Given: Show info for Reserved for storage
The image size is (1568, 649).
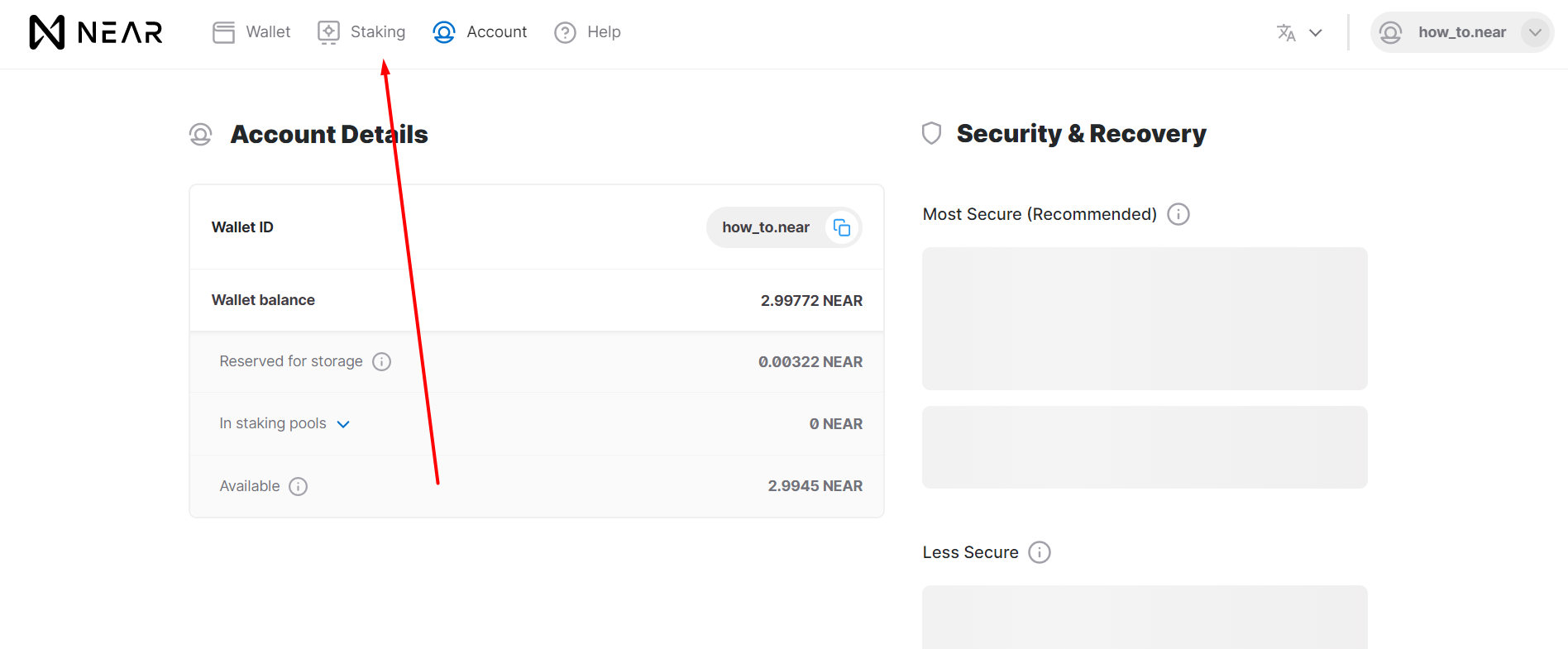Looking at the screenshot, I should pyautogui.click(x=381, y=361).
